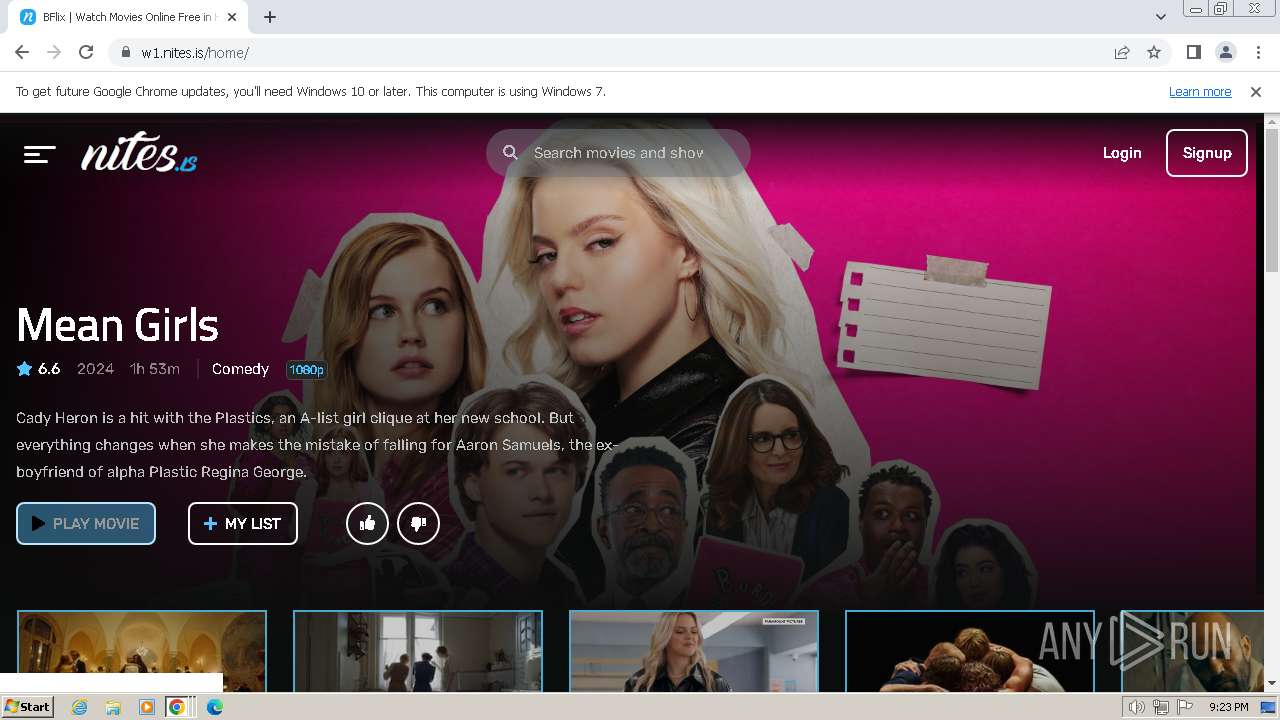
Task: Share this page icon
Action: (1122, 52)
